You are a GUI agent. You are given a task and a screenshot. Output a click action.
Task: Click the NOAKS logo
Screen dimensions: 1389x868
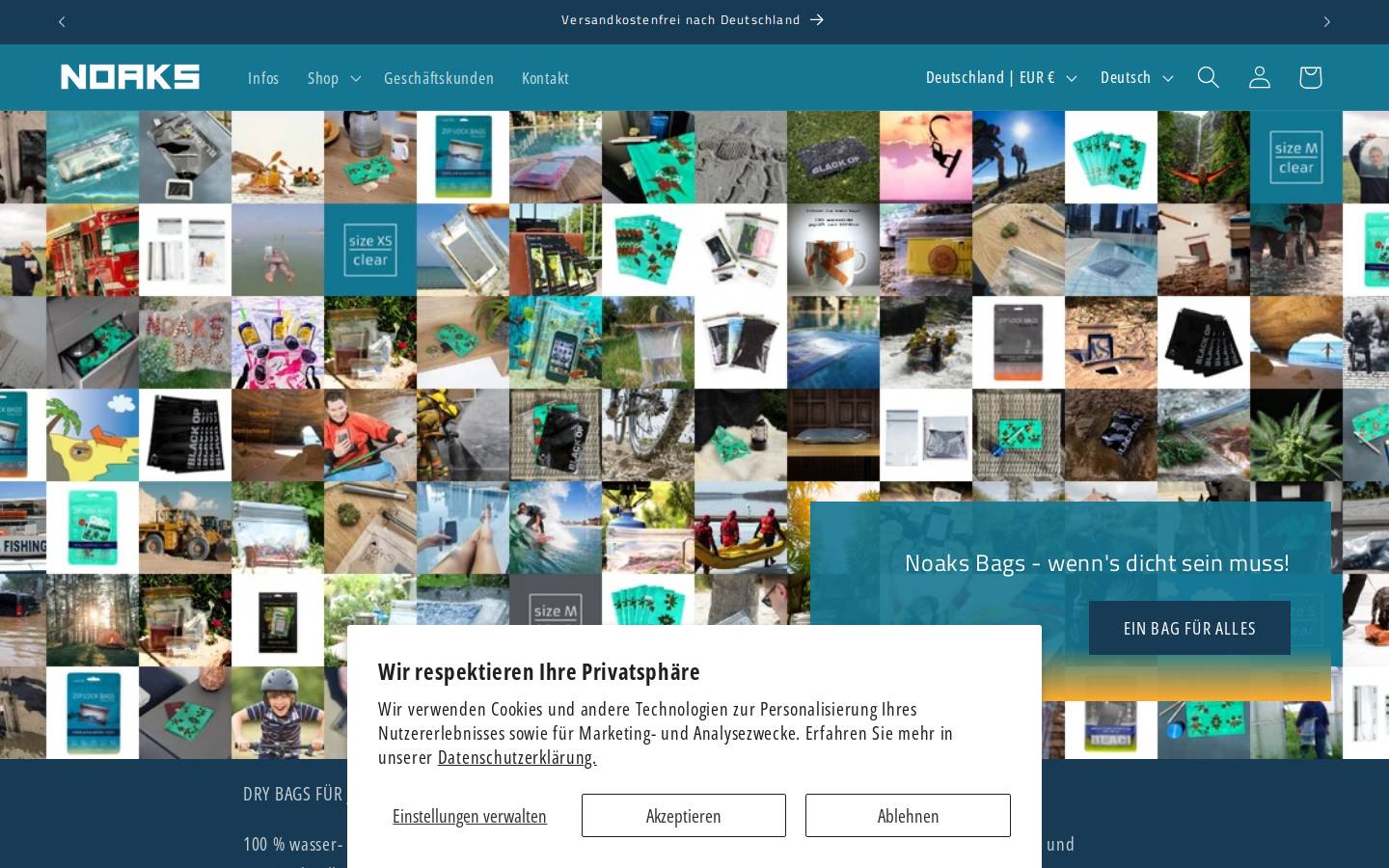[x=130, y=77]
